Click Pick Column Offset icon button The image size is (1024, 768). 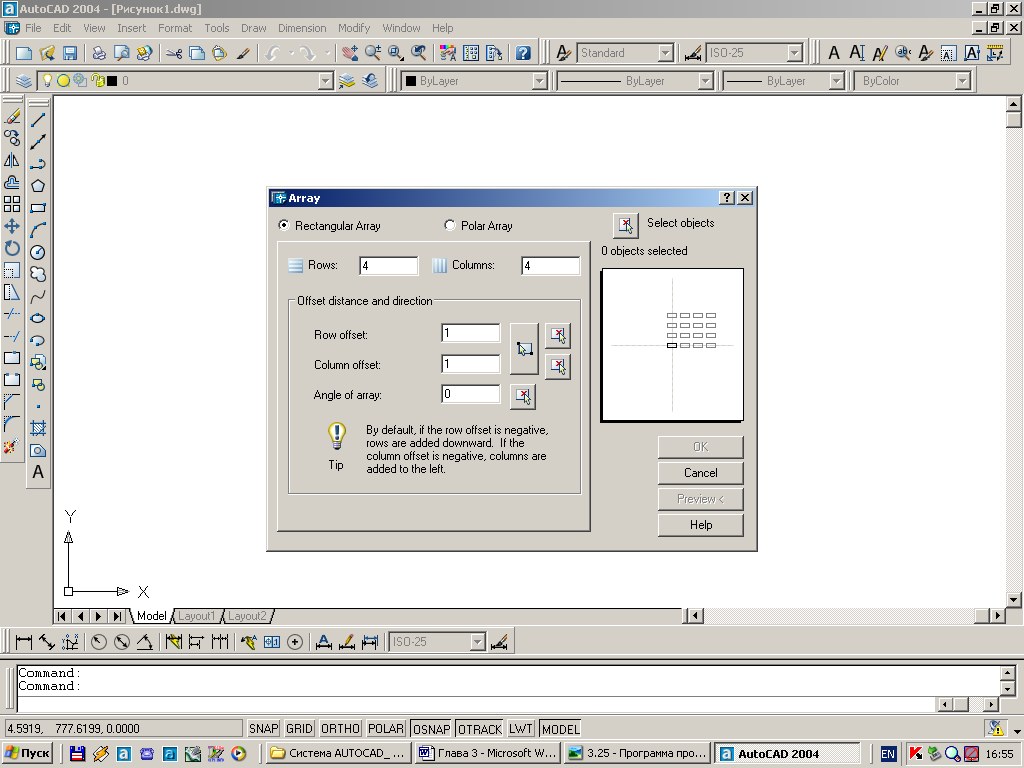click(558, 366)
